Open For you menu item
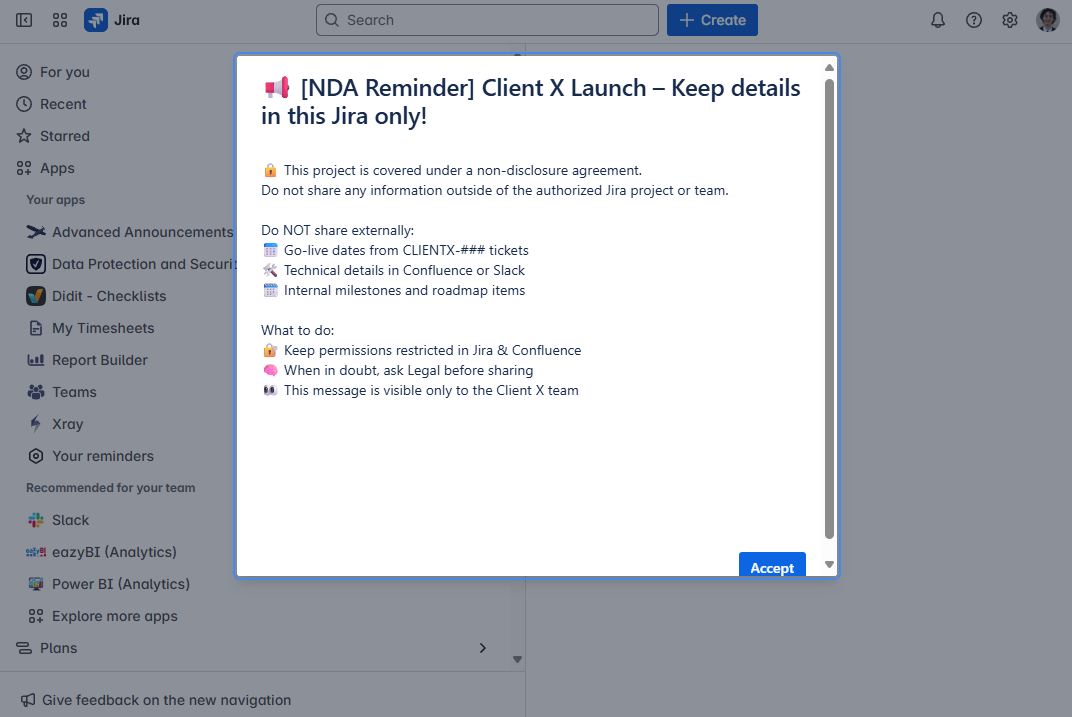 (x=65, y=72)
